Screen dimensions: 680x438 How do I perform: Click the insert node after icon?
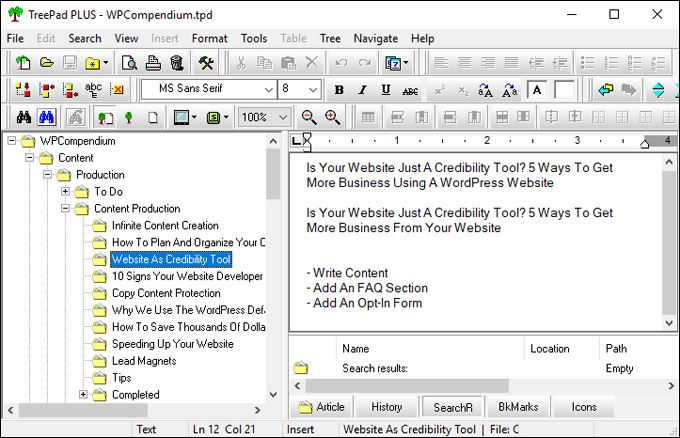70,90
